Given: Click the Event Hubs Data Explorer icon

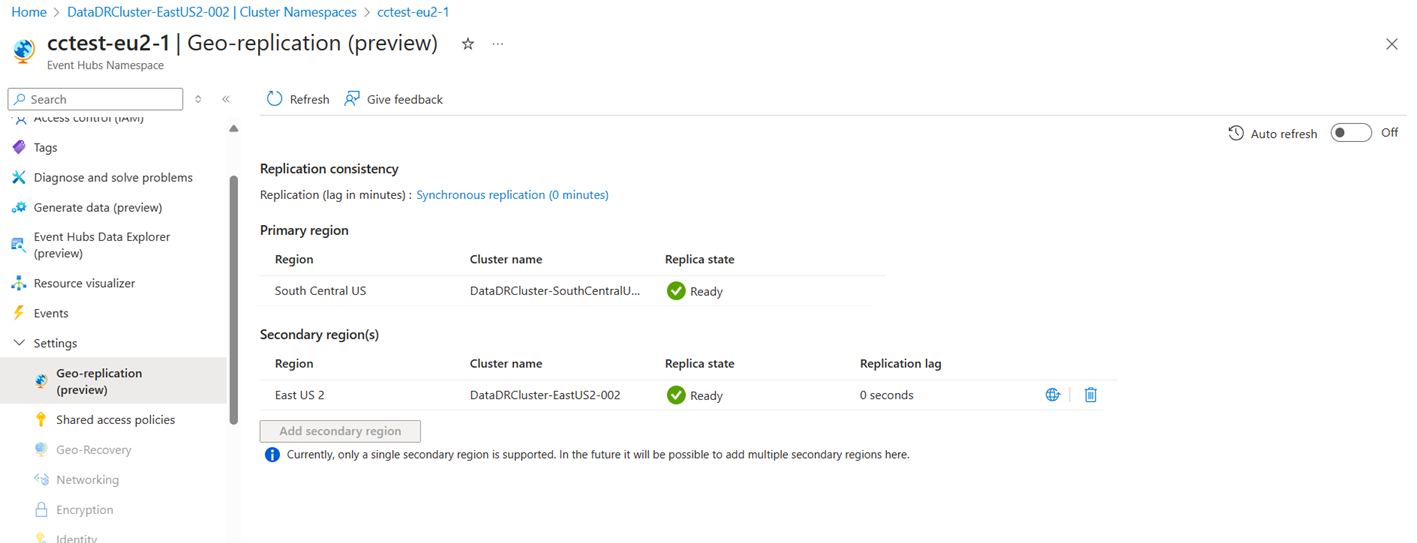Looking at the screenshot, I should tap(18, 245).
